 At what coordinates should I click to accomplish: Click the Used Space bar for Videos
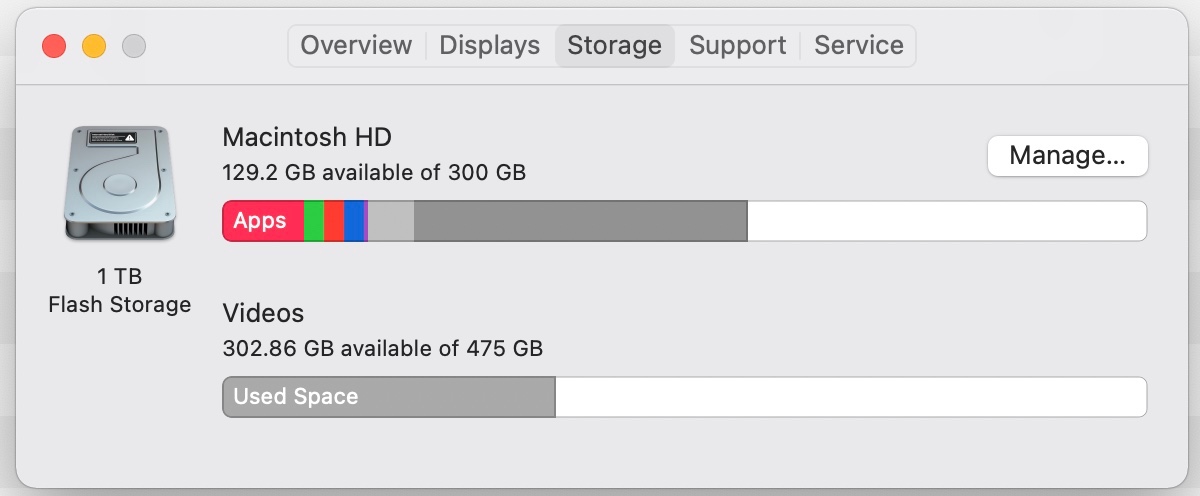[x=388, y=397]
